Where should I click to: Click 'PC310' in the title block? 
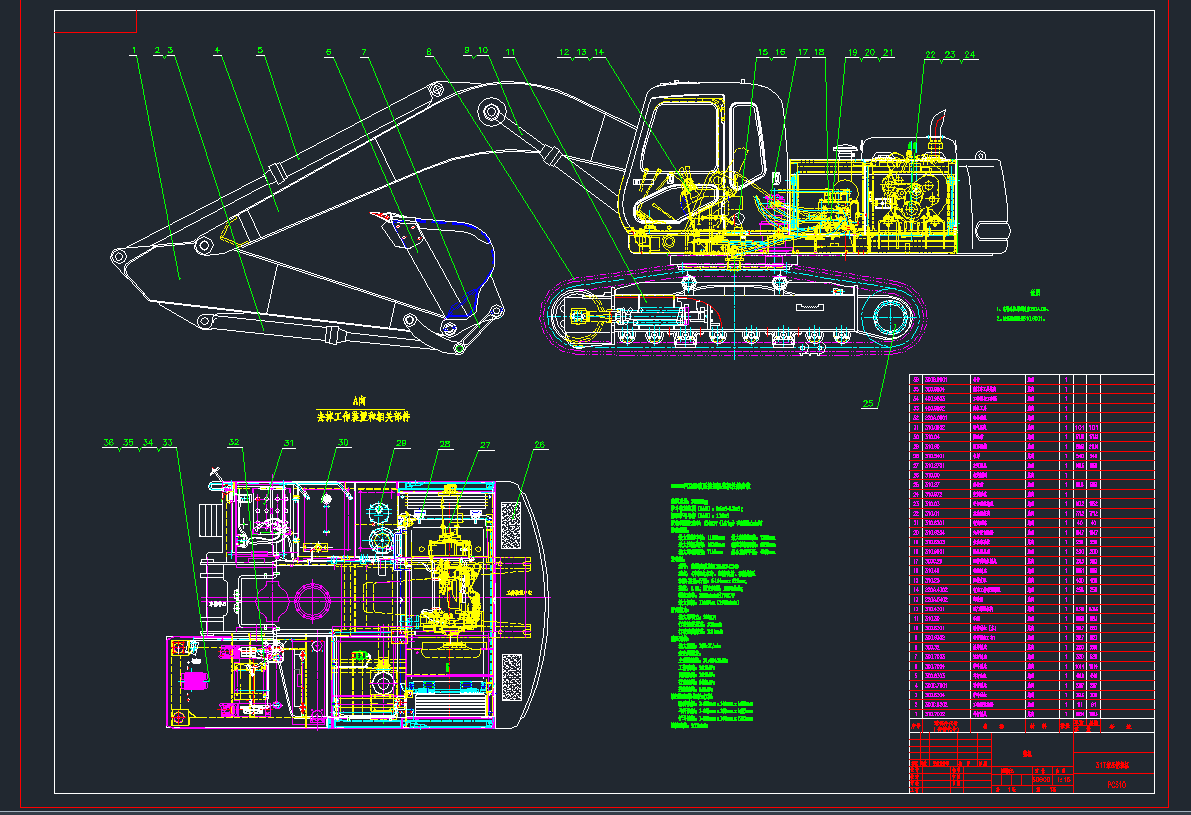tap(1117, 785)
